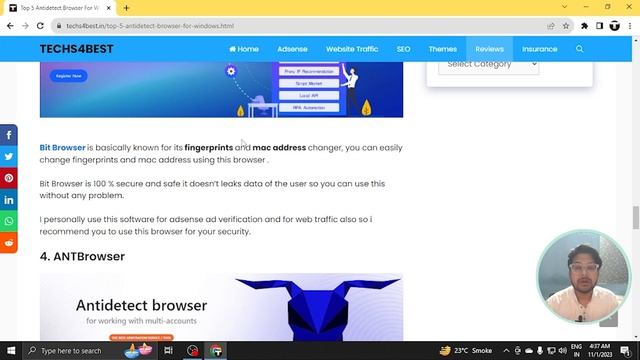Image resolution: width=640 pixels, height=360 pixels.
Task: Click the TECHS4BEST site logo
Action: tap(76, 49)
